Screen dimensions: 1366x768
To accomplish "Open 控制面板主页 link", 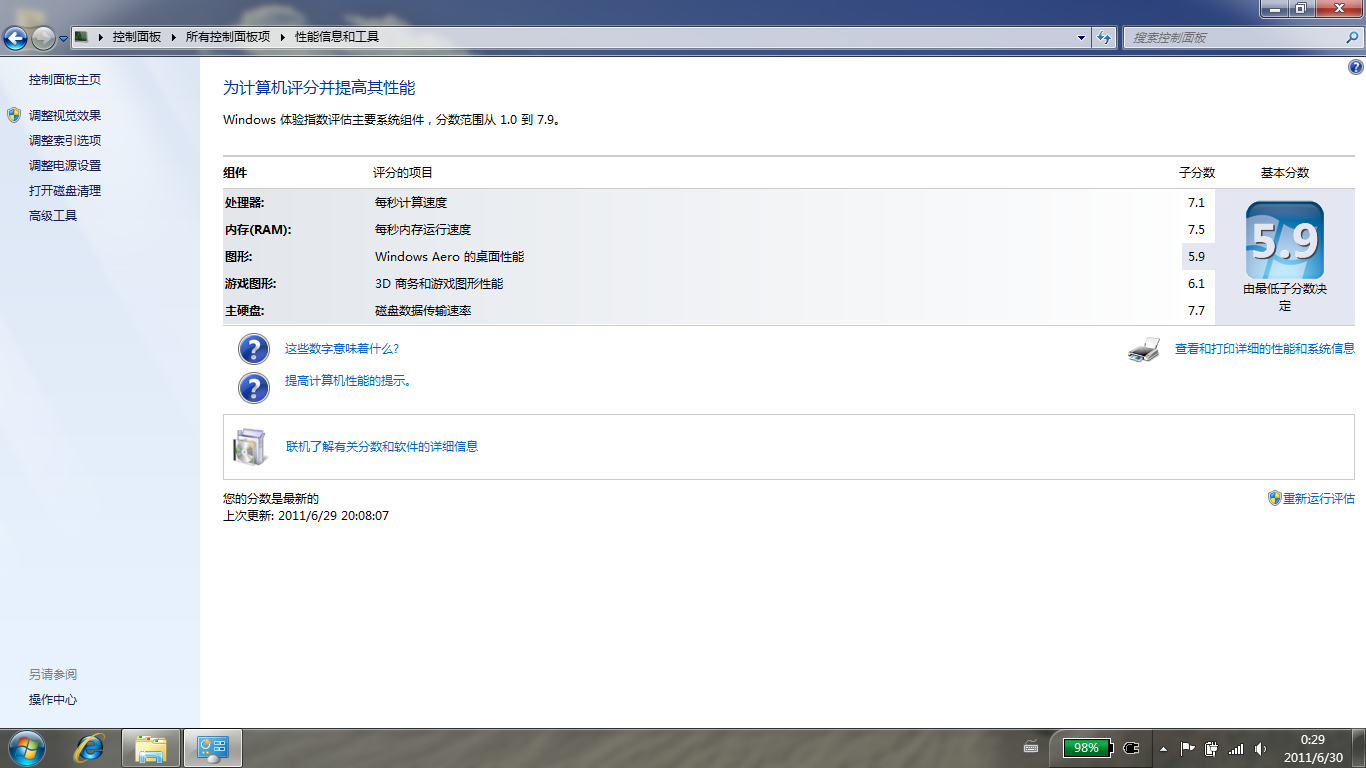I will coord(65,80).
